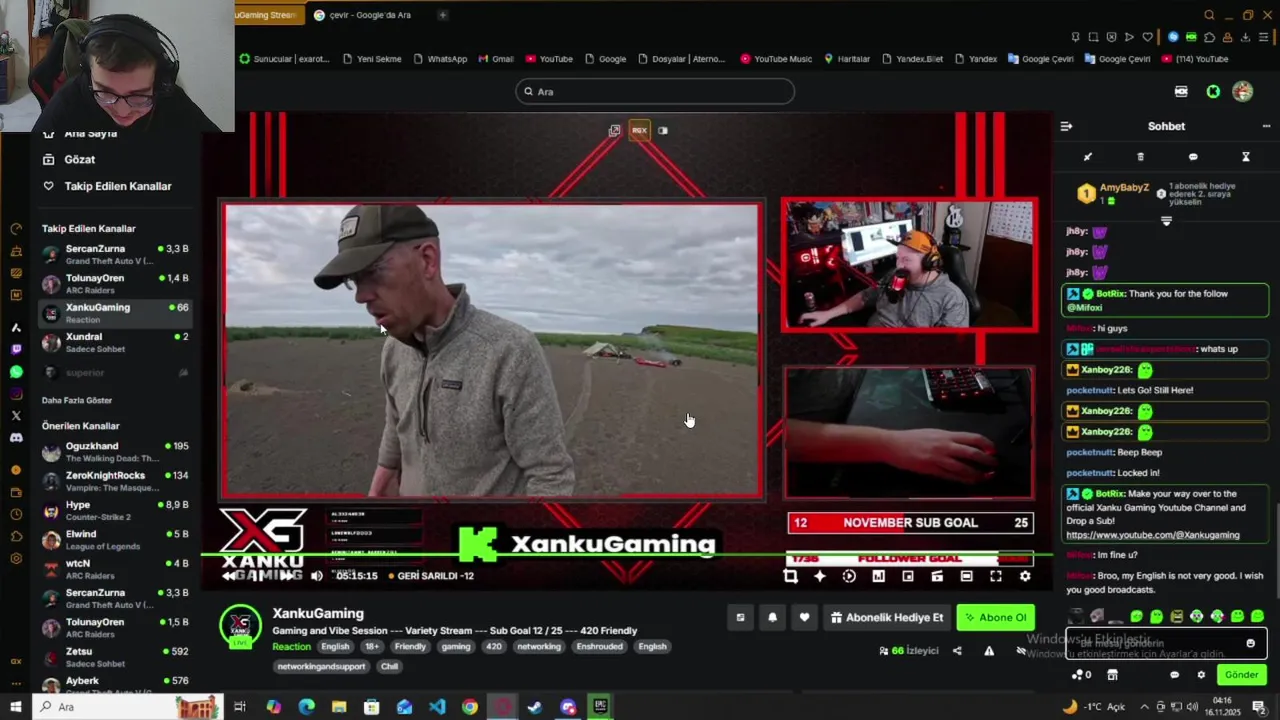This screenshot has height=720, width=1280.
Task: Open Steam from Windows taskbar
Action: [535, 707]
